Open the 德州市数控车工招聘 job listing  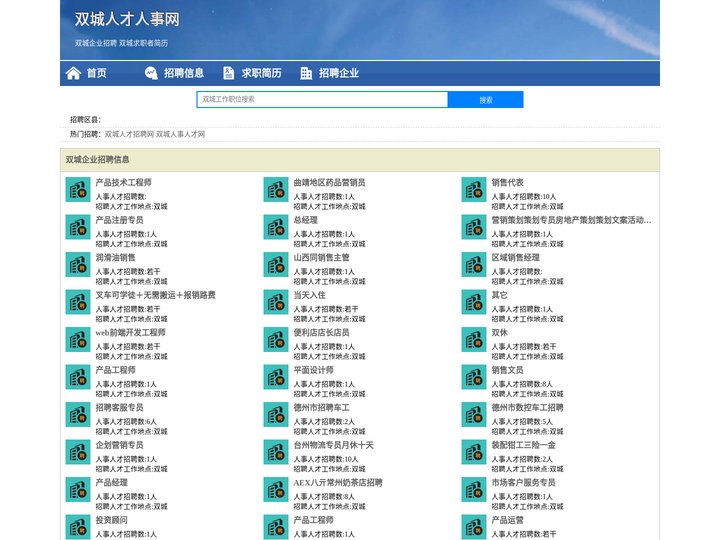(x=527, y=407)
